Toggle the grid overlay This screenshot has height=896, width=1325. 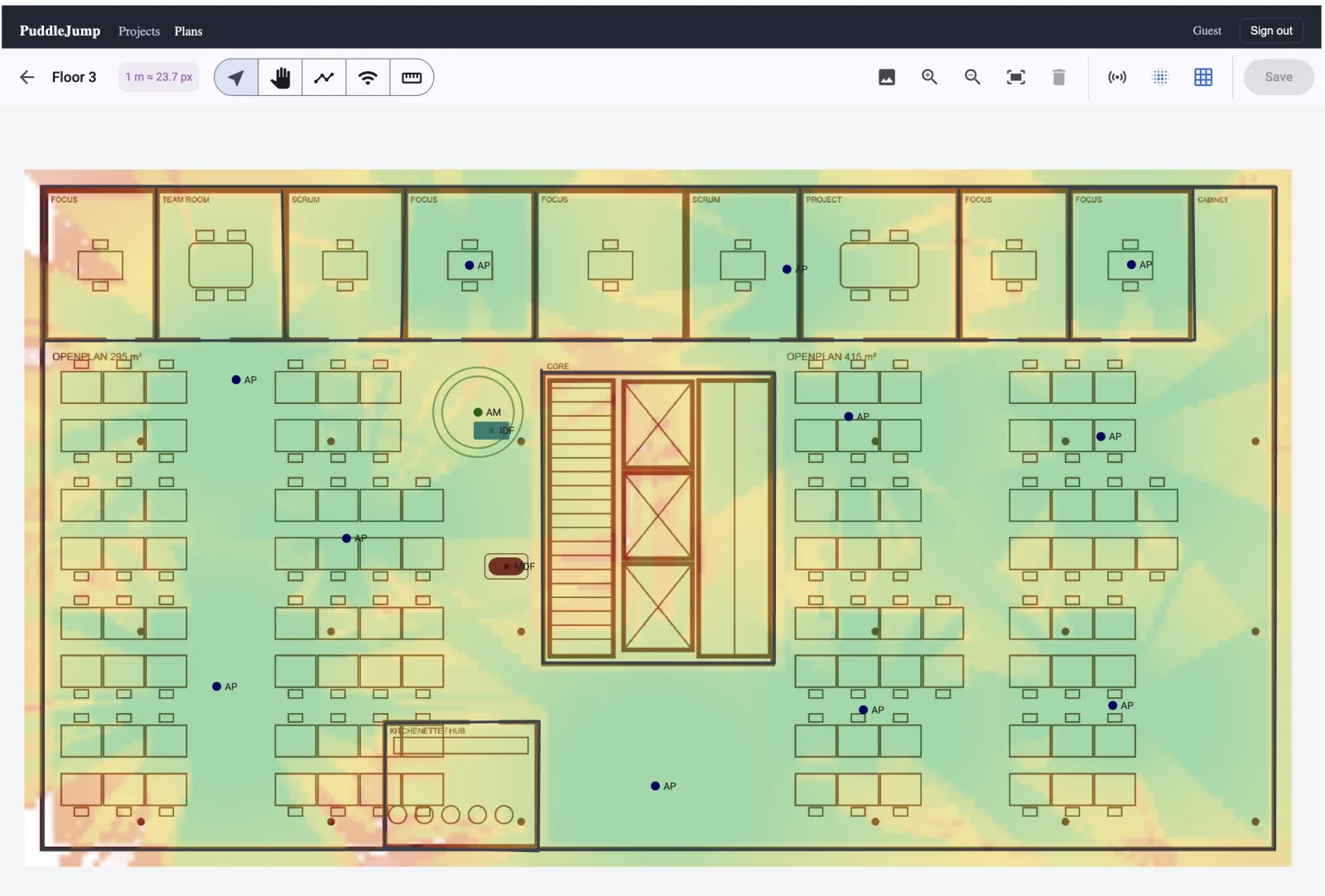coord(1203,77)
